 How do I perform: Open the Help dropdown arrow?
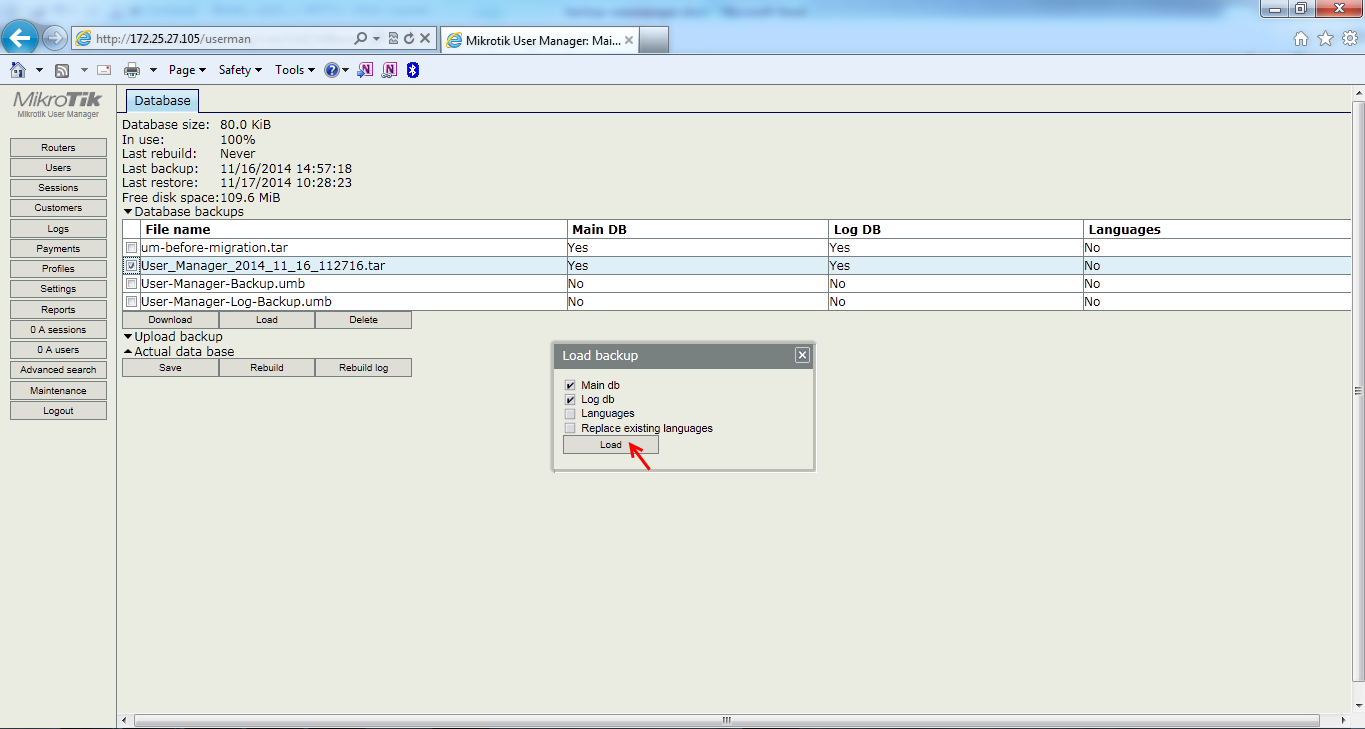point(345,70)
